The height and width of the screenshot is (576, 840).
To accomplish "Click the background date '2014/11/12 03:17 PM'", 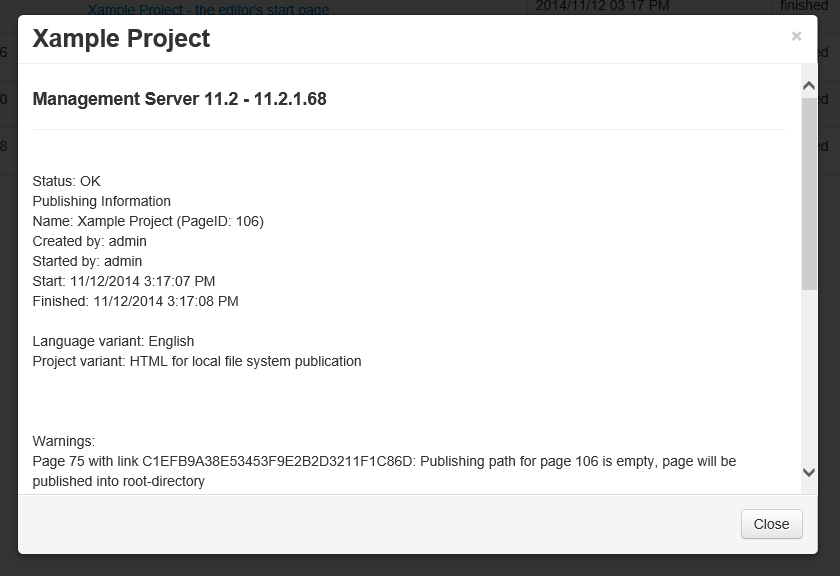I will [602, 6].
